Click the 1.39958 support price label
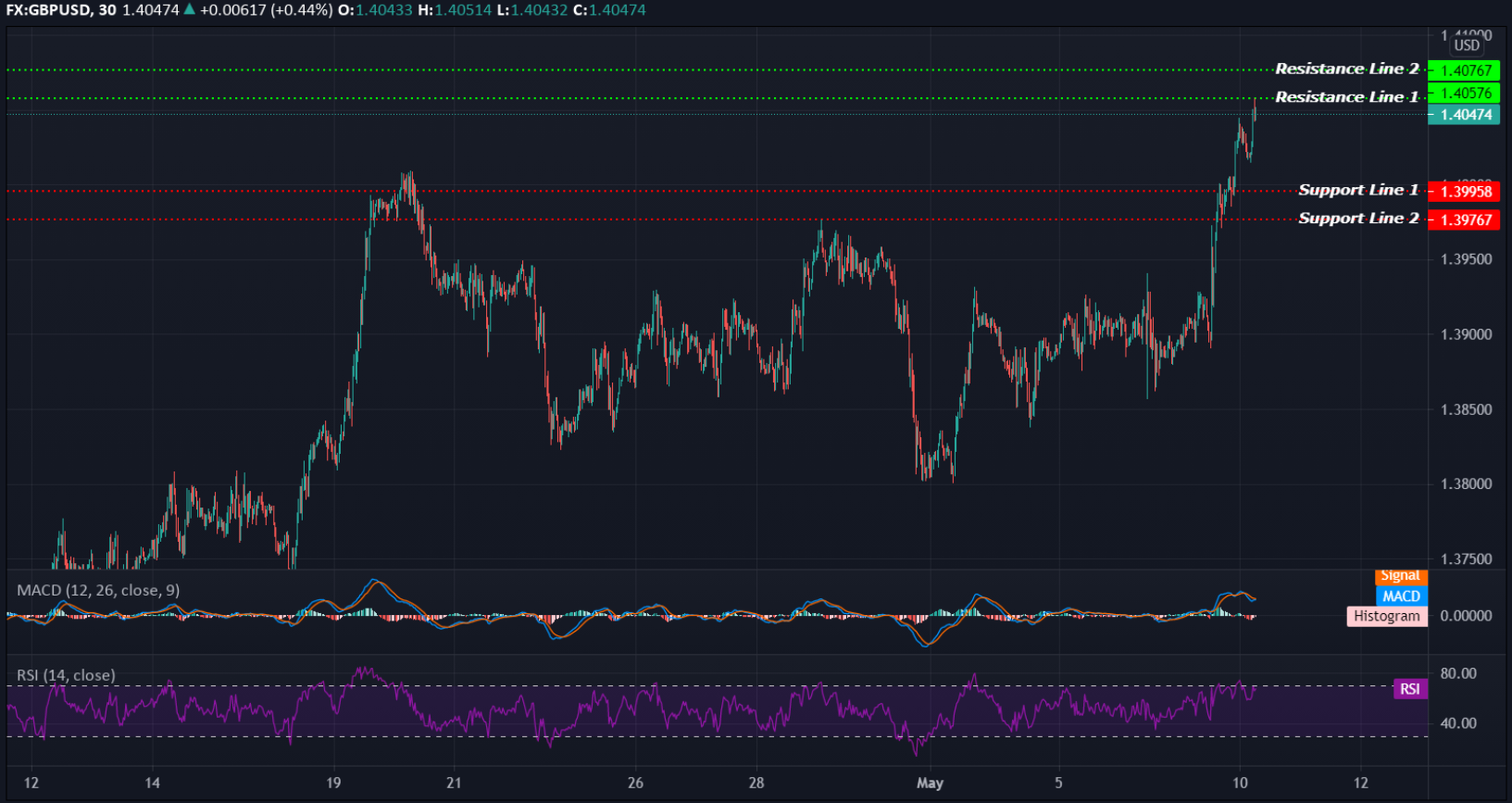This screenshot has height=803, width=1512. pos(1464,192)
